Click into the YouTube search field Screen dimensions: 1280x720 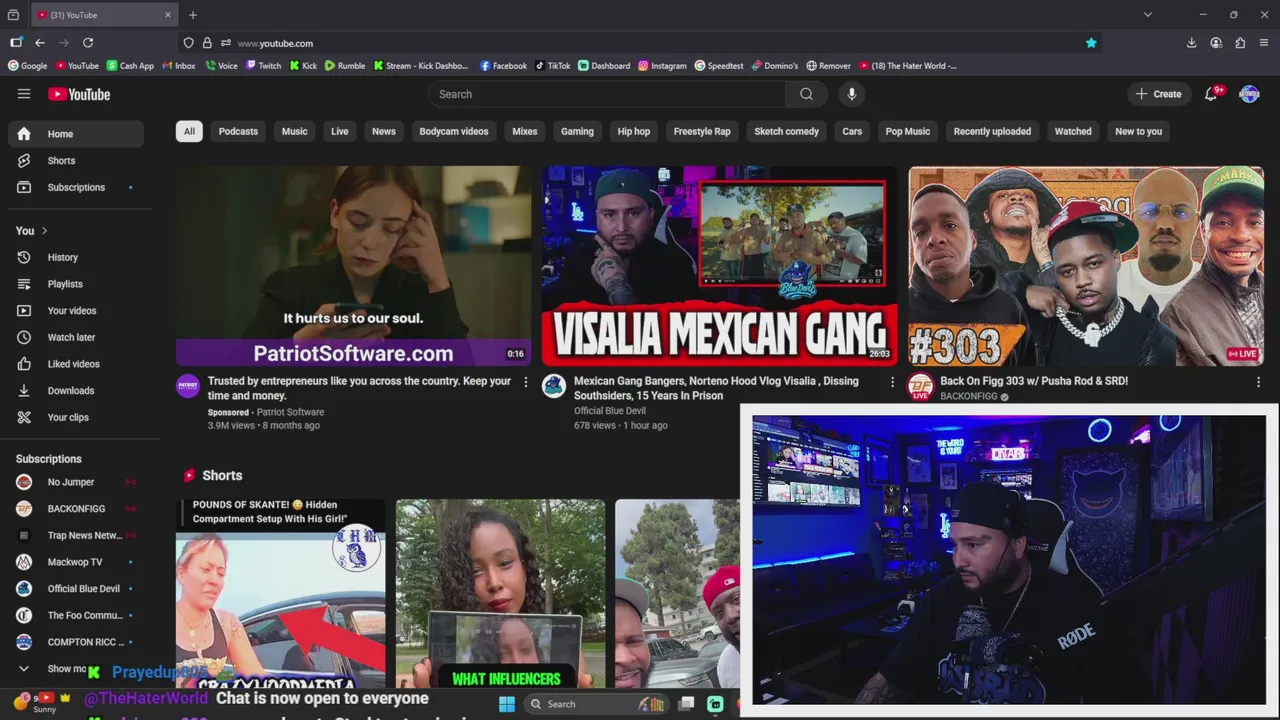(x=607, y=94)
